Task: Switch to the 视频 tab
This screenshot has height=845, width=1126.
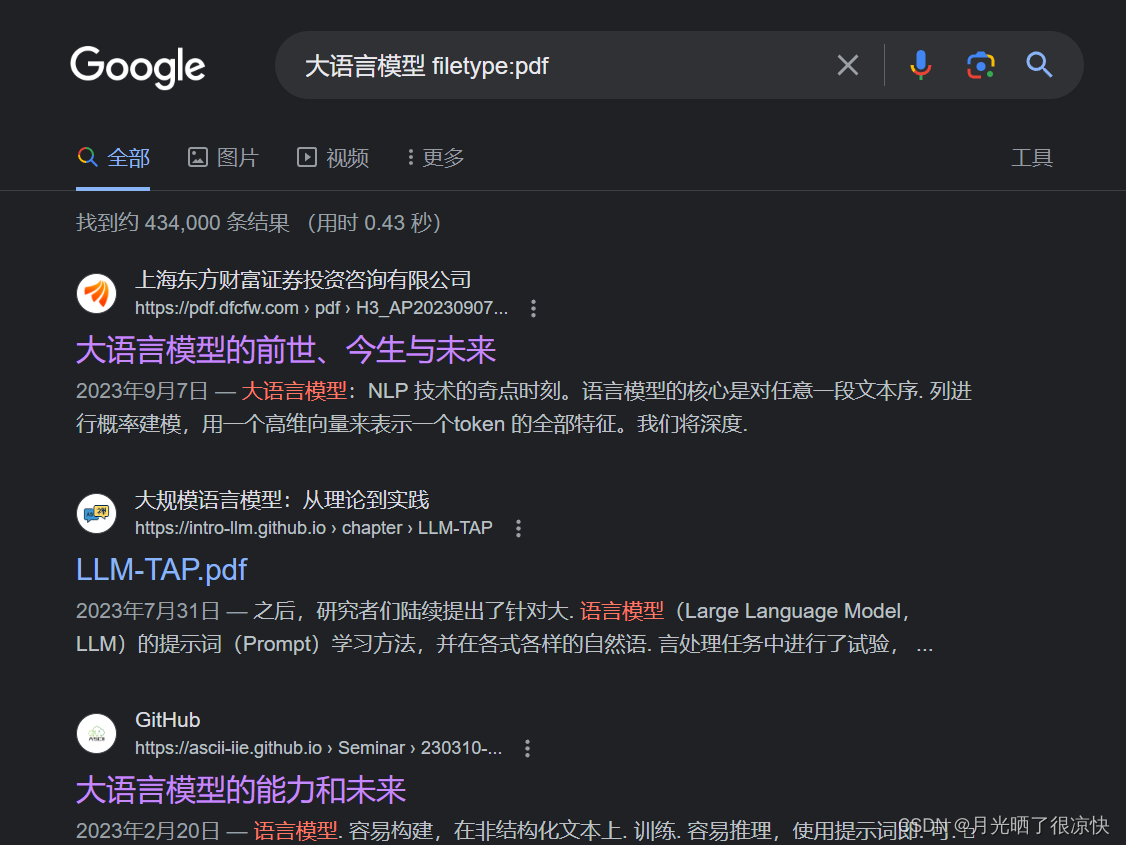Action: click(x=333, y=158)
